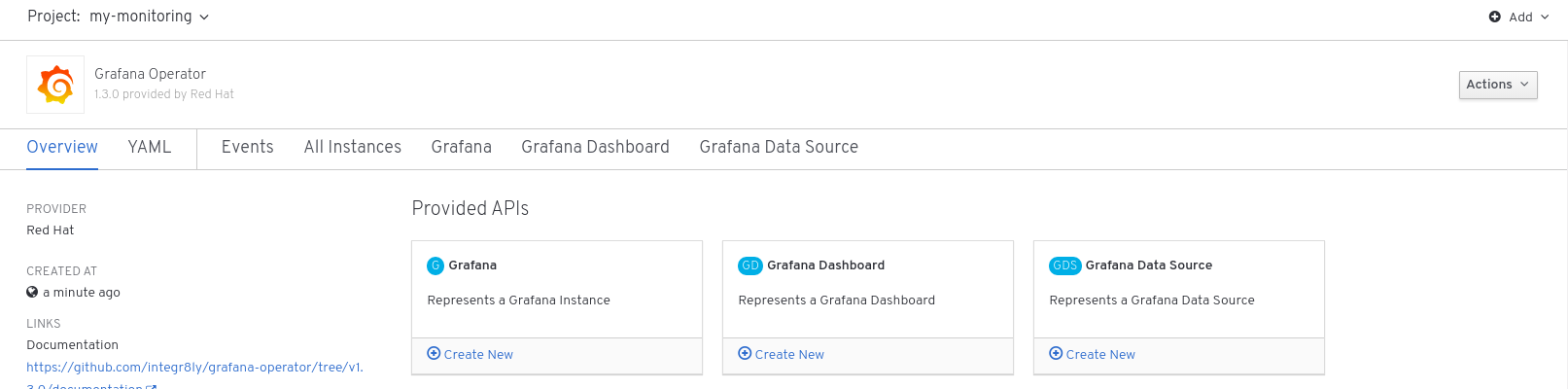
Task: Click the external link icon after documentation URL
Action: coord(151,387)
